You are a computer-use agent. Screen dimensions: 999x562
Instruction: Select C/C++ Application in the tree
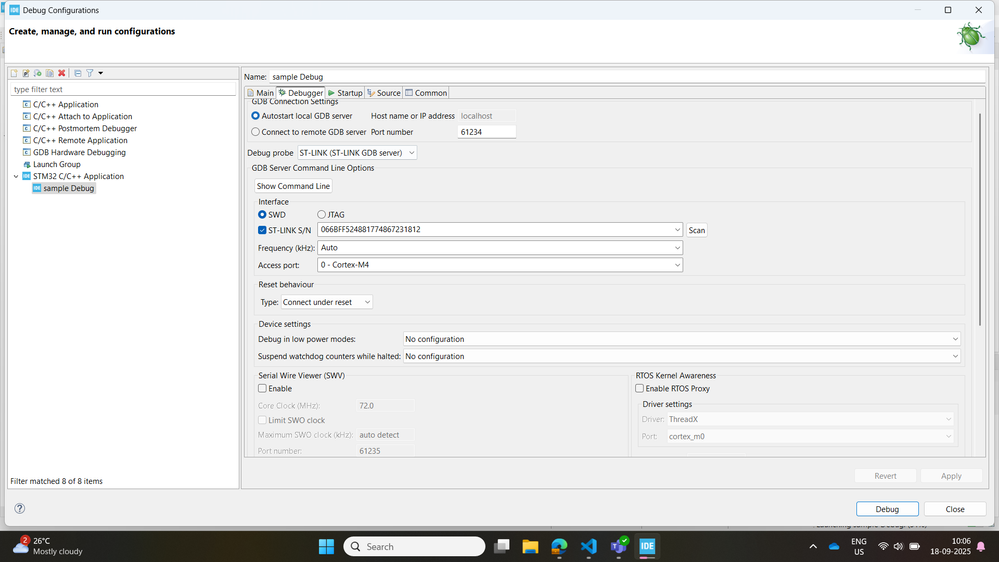click(66, 104)
